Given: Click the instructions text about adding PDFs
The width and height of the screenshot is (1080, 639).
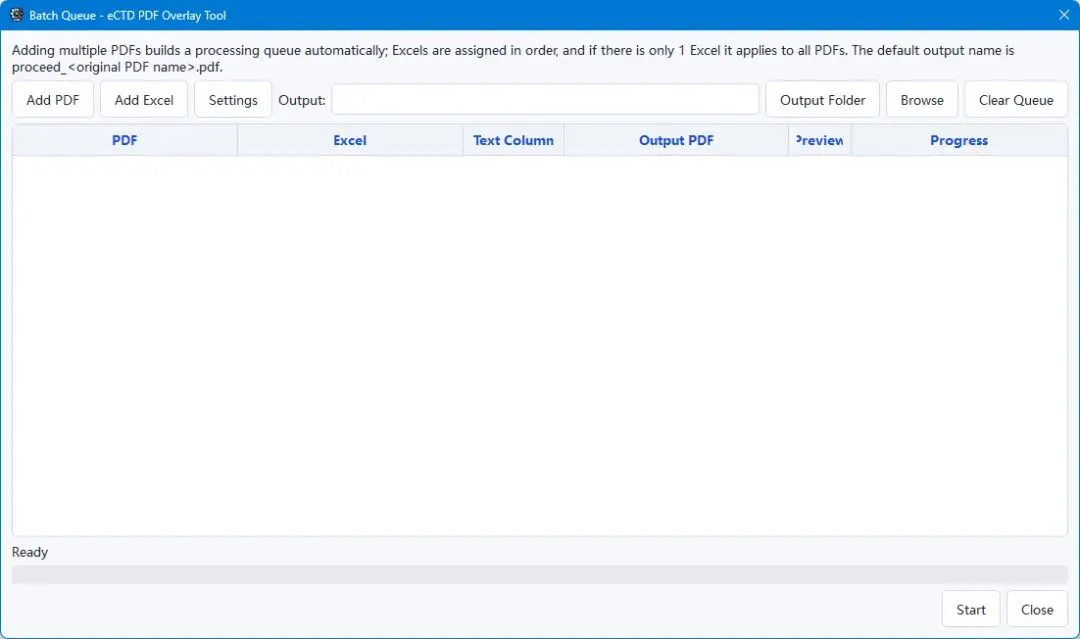Looking at the screenshot, I should pos(513,59).
